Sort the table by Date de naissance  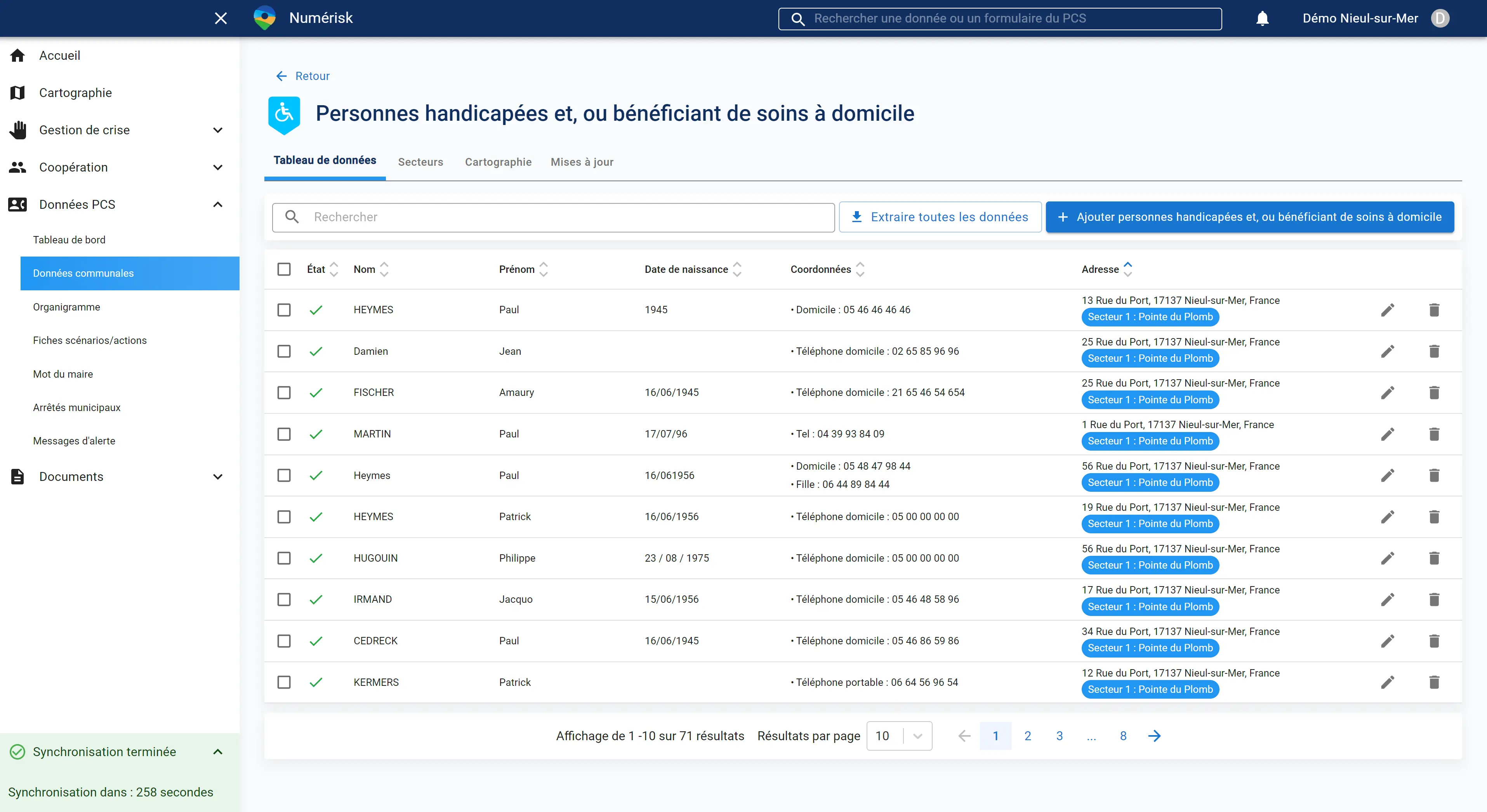(x=737, y=269)
